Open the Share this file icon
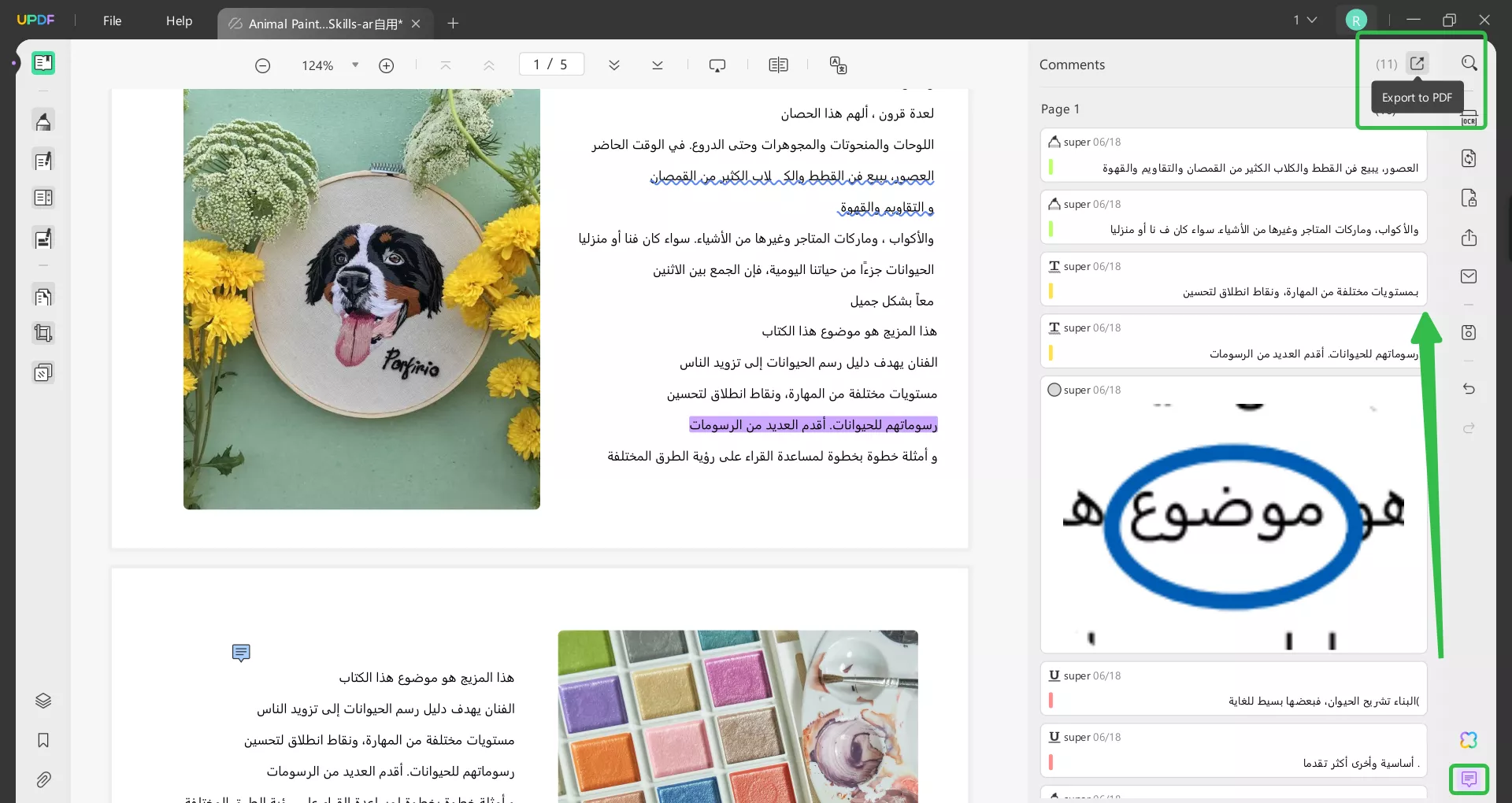This screenshot has width=1512, height=803. pyautogui.click(x=1469, y=237)
